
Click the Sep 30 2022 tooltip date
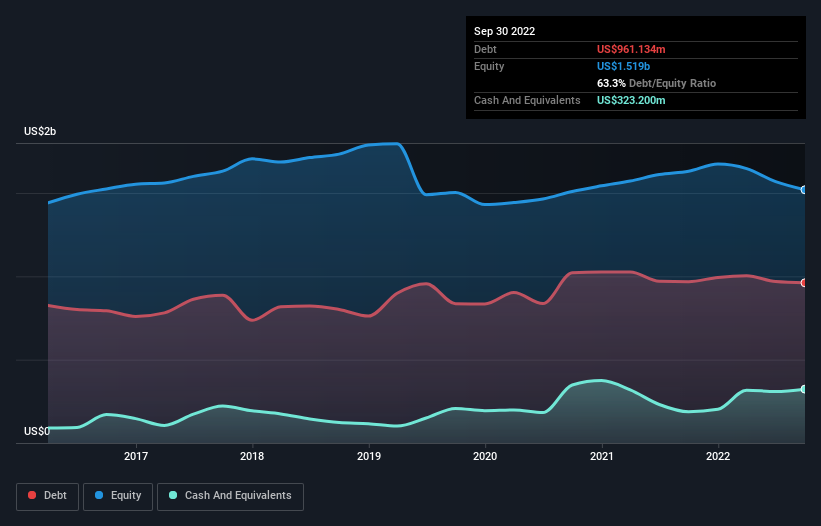click(x=504, y=31)
